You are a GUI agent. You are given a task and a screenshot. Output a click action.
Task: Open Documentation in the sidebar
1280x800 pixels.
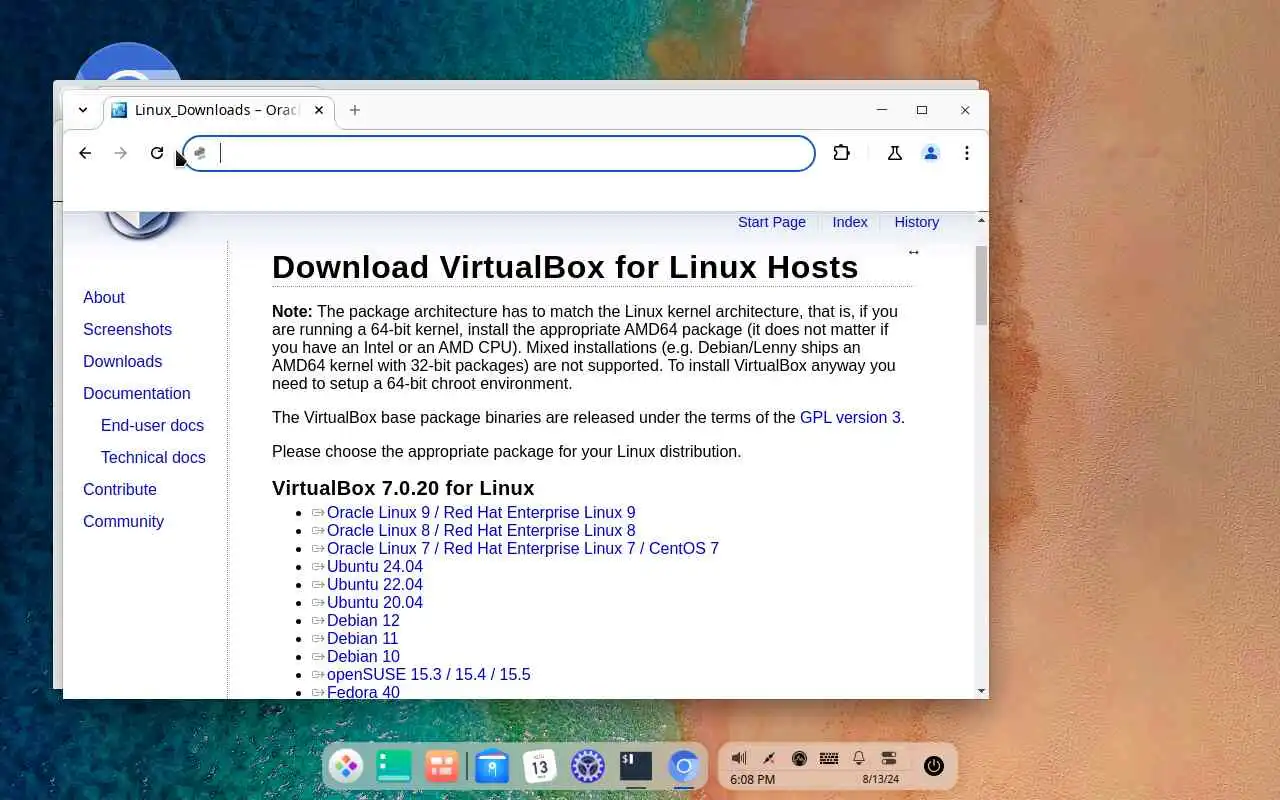[136, 393]
